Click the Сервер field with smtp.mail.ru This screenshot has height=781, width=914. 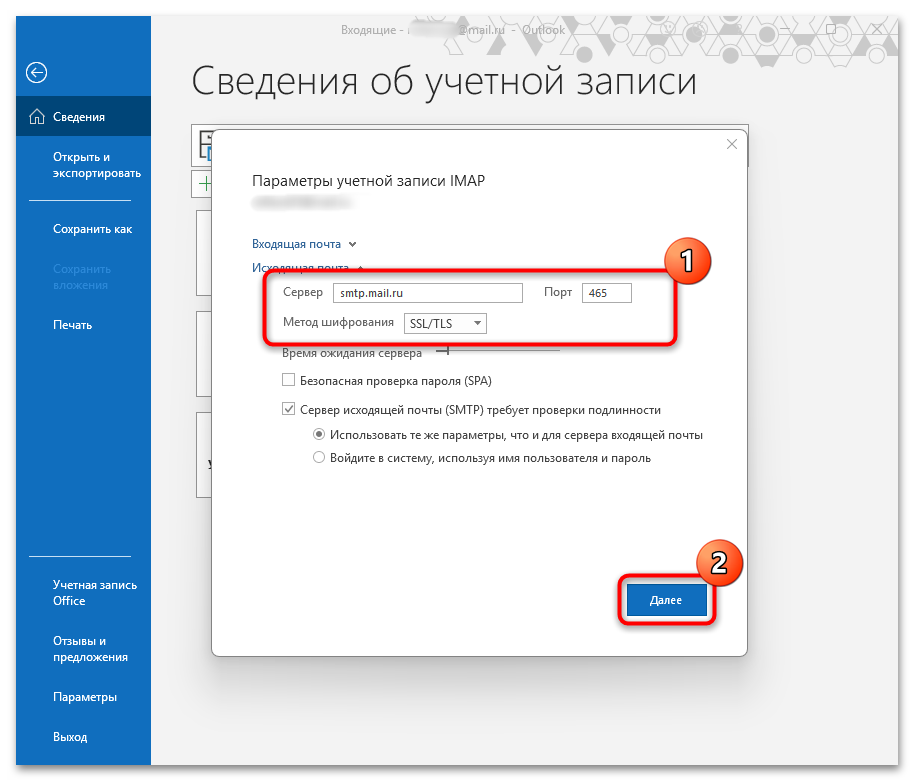pos(427,293)
